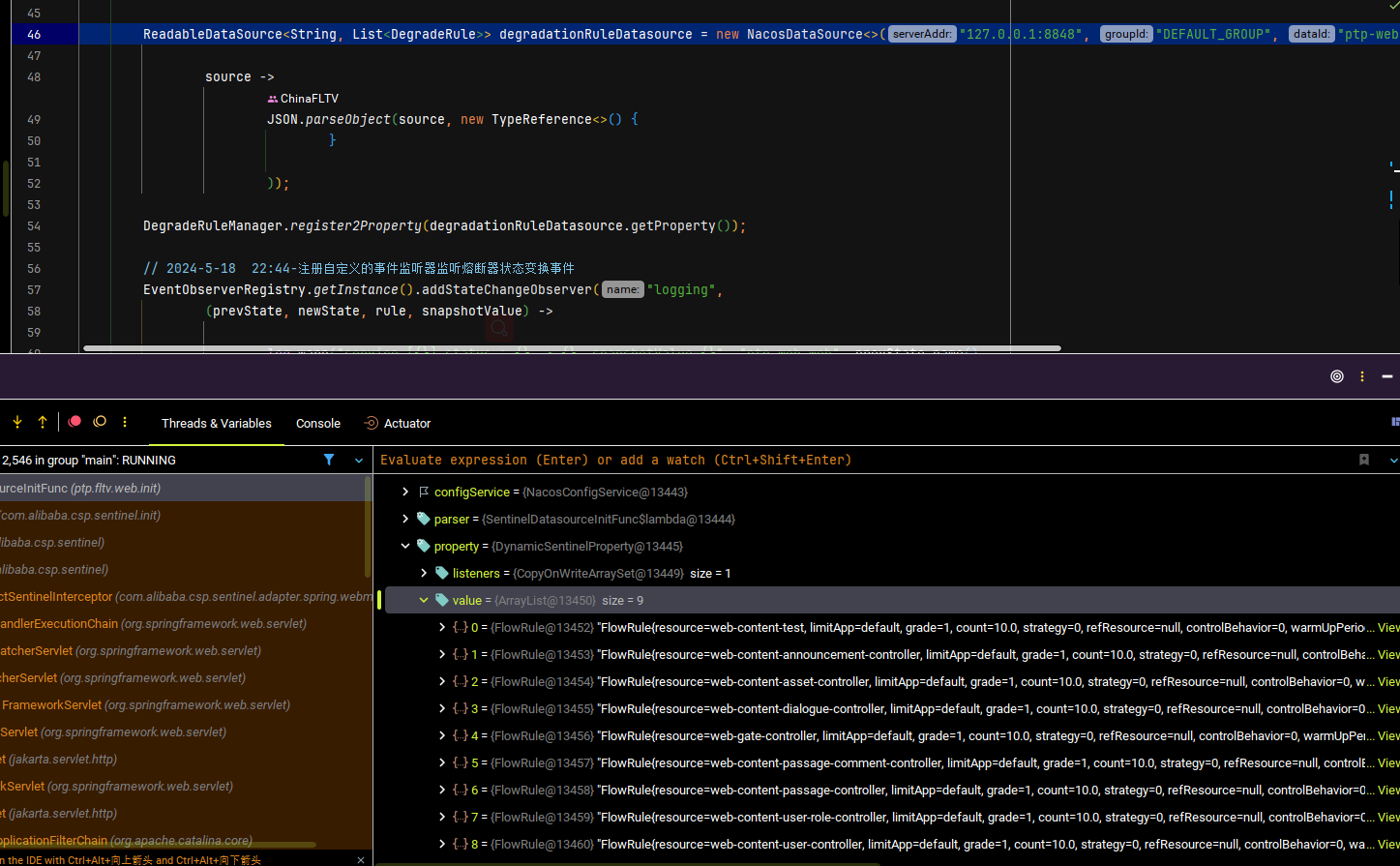Click the object icon of element 4 FlowRule@13456
The image size is (1400, 866).
coord(461,736)
